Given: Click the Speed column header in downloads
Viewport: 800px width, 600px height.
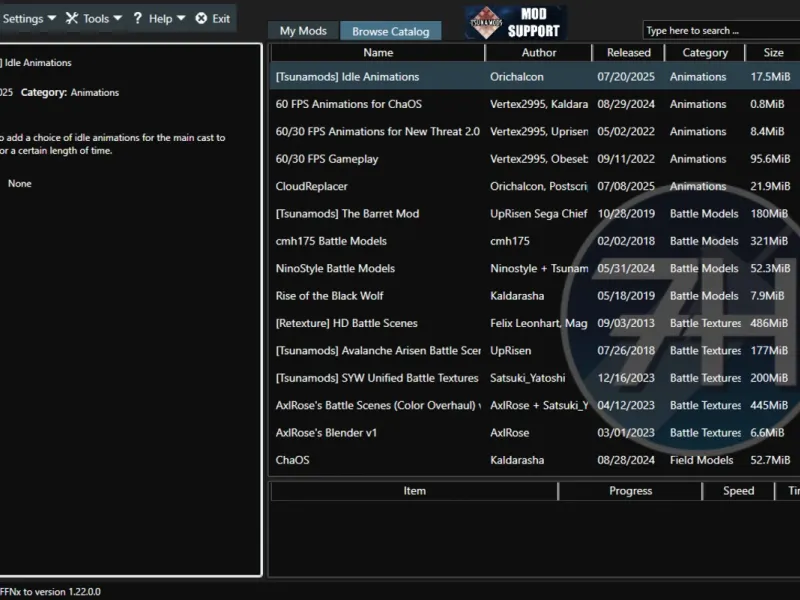Looking at the screenshot, I should (738, 491).
